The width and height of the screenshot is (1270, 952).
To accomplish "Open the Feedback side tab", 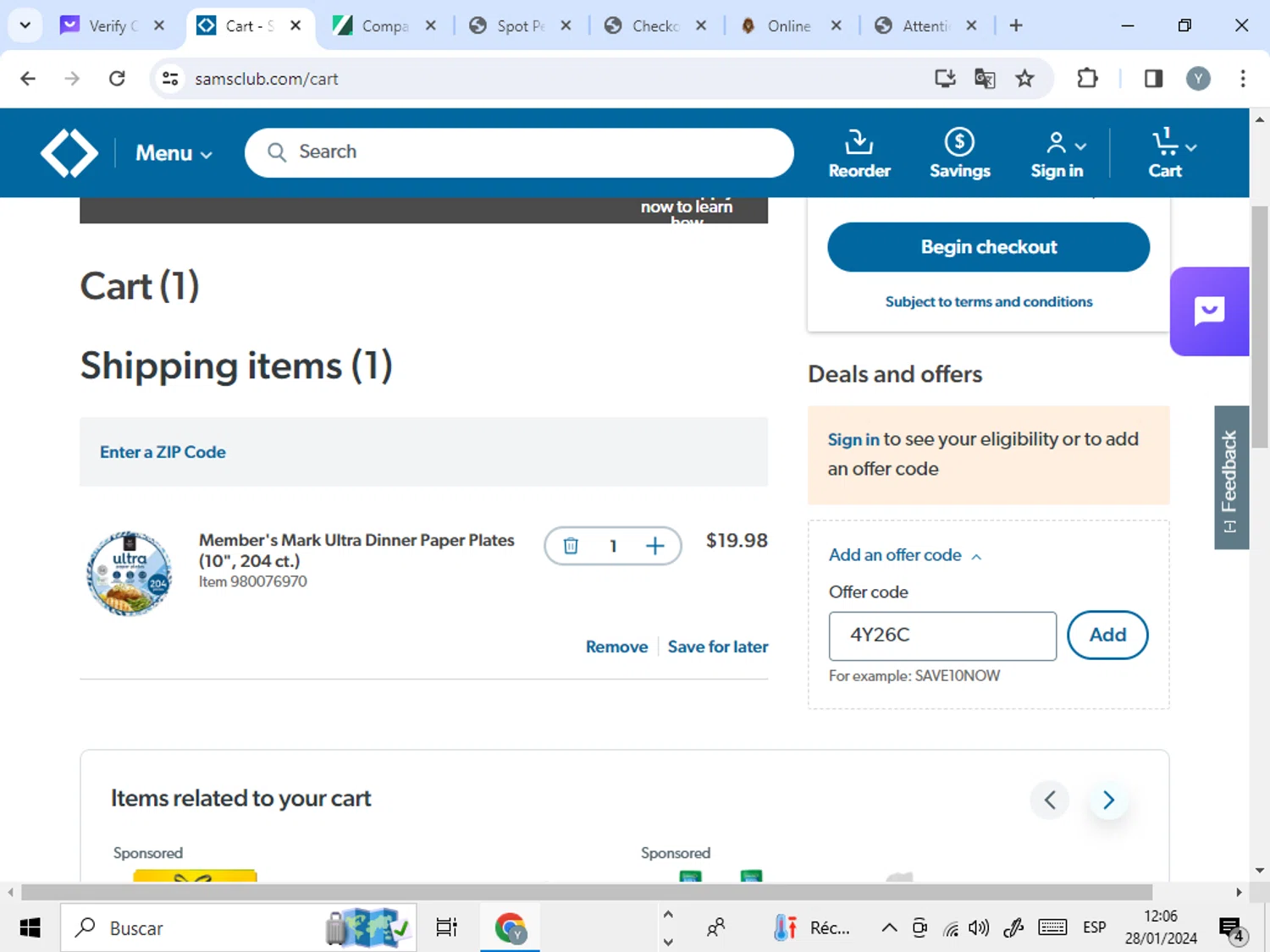I will (1231, 477).
